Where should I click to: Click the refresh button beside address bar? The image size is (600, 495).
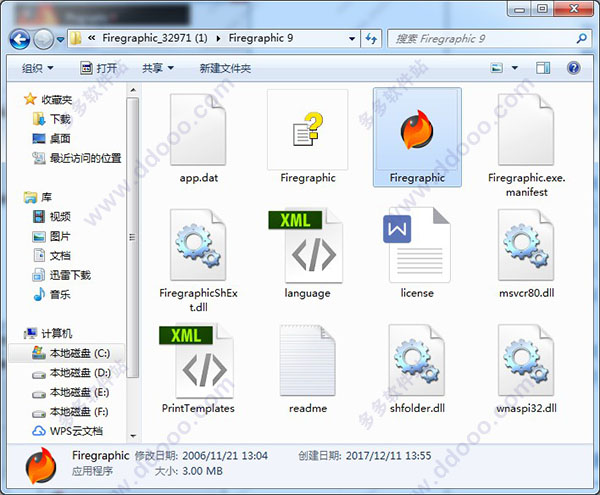(371, 38)
